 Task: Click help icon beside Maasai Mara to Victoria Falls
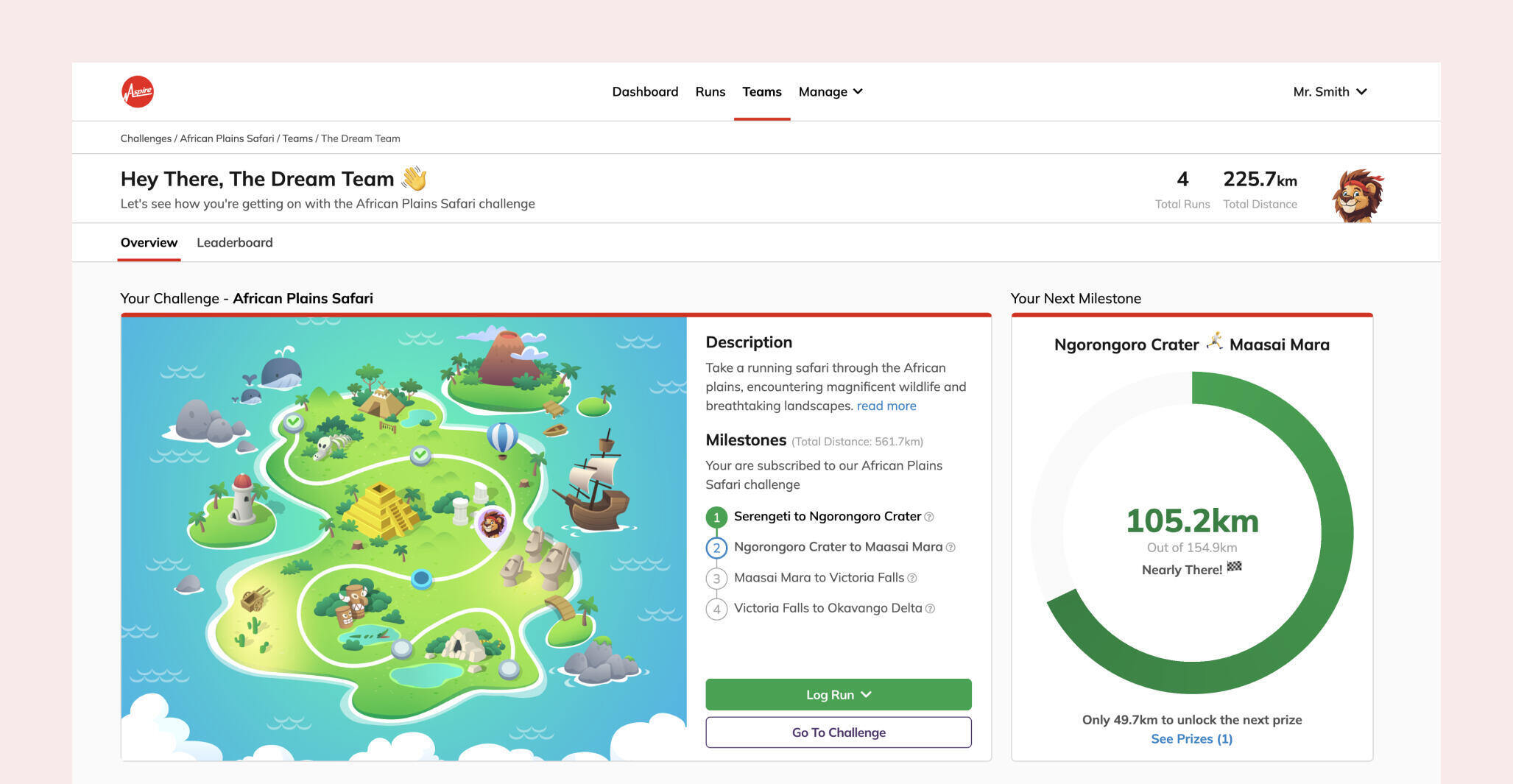[912, 579]
